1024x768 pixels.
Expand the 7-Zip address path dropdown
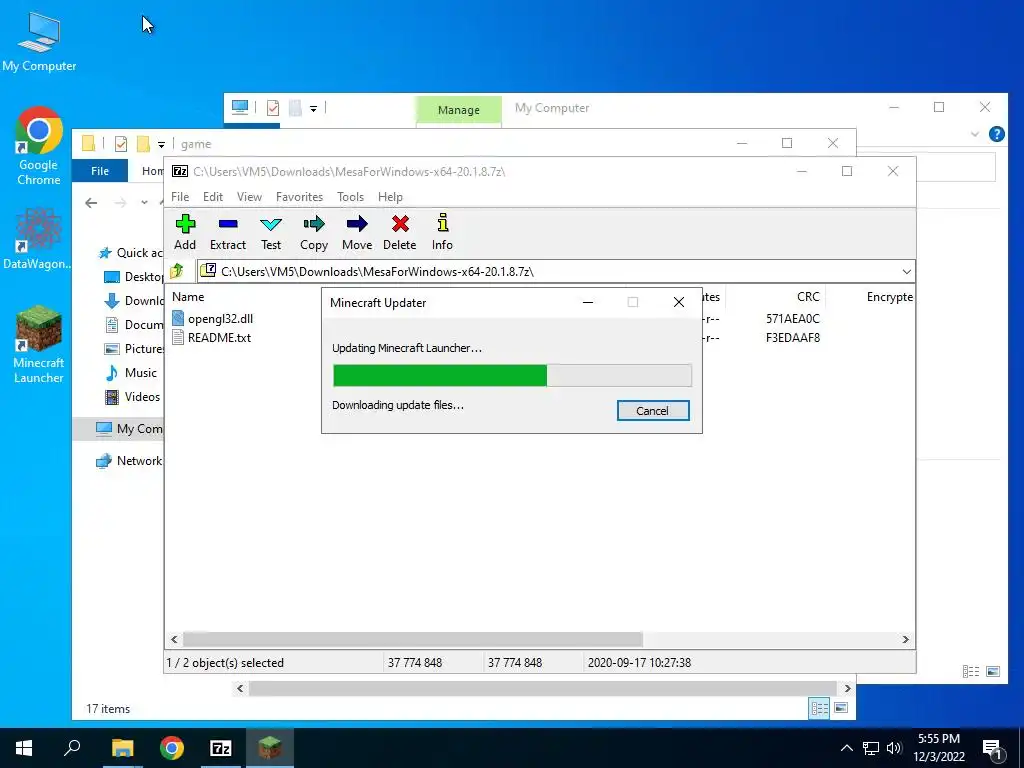click(906, 272)
